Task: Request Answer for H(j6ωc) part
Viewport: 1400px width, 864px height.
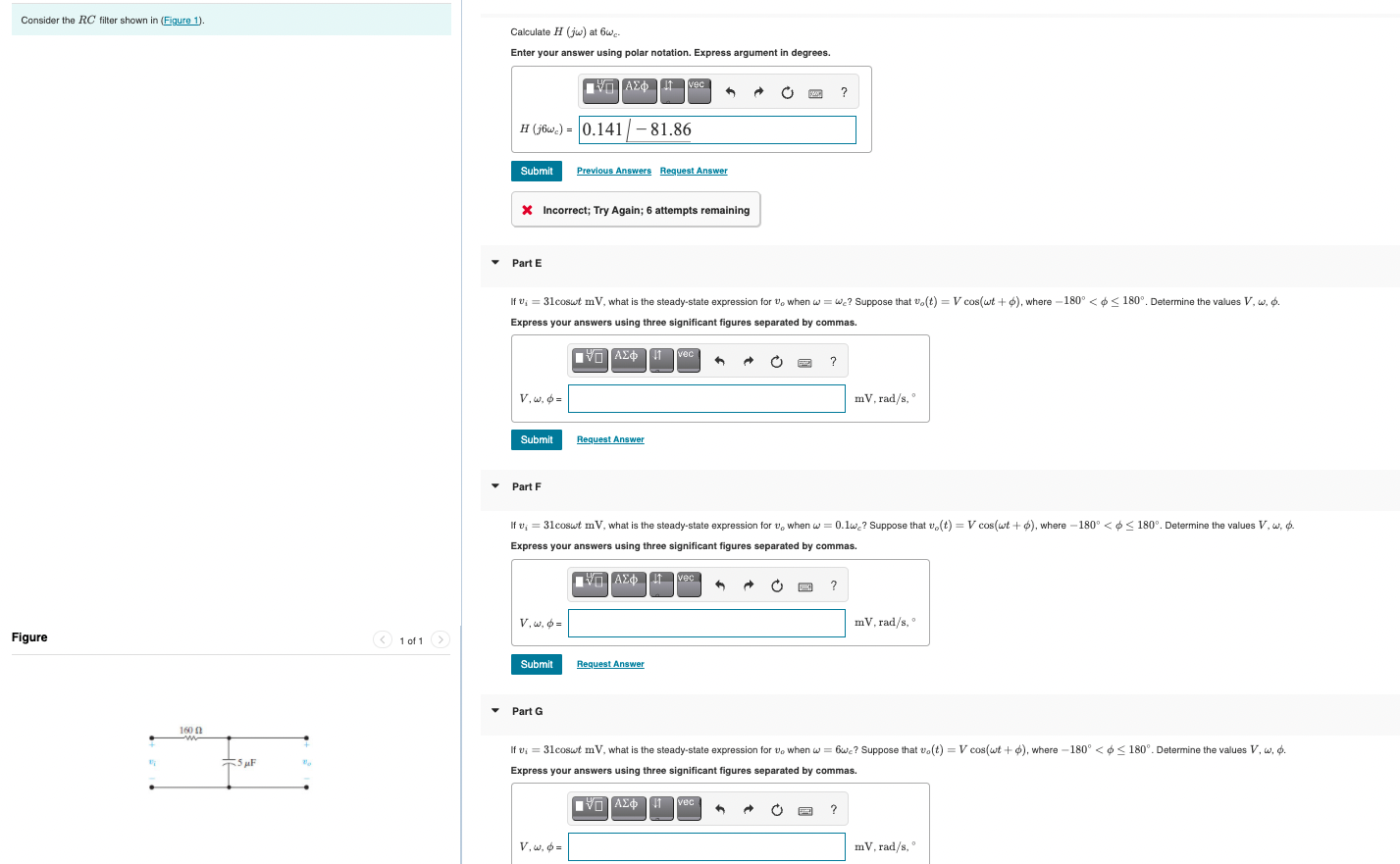Action: [x=694, y=171]
